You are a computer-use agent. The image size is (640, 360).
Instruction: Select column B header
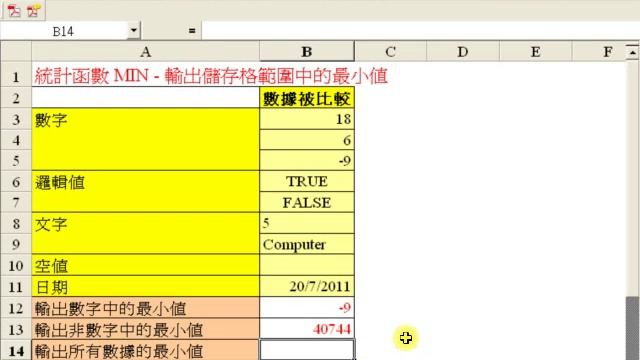point(307,52)
